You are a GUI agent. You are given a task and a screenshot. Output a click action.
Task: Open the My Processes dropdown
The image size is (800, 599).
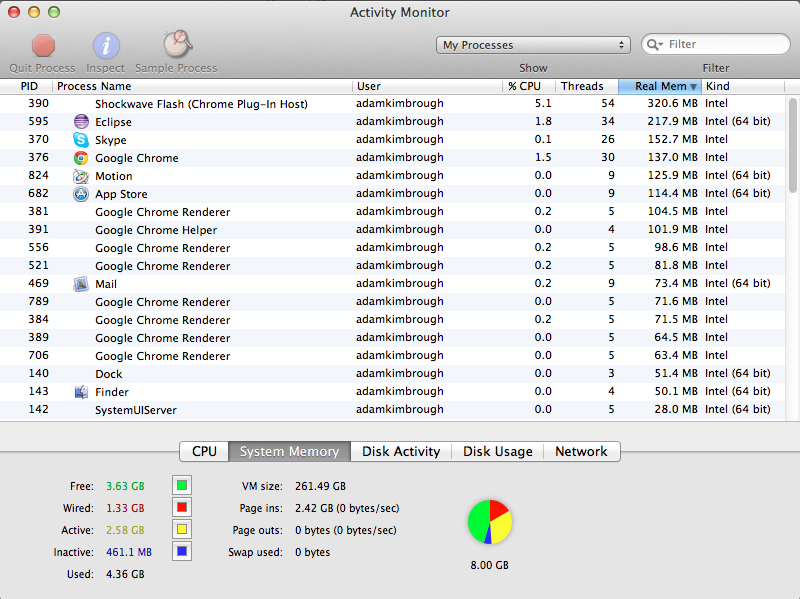[x=533, y=45]
